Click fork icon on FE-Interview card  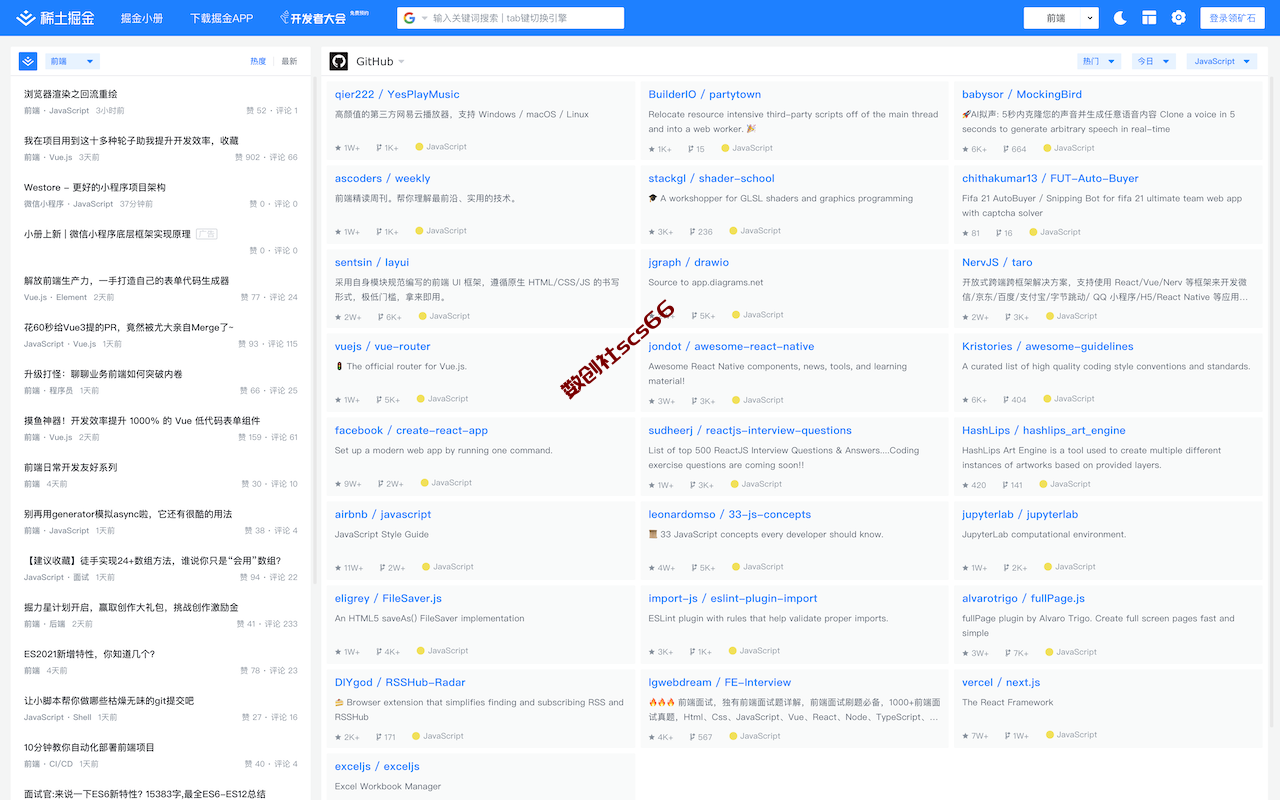pos(691,737)
